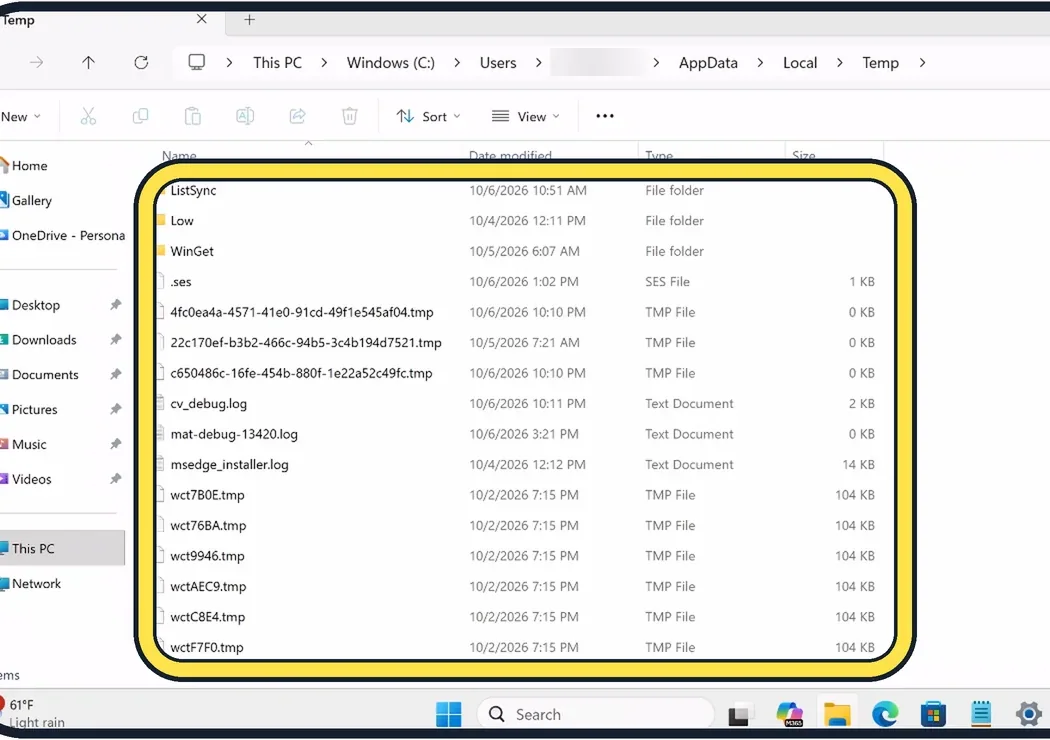Click the Rename icon in toolbar
Screen dimensions: 1050x740
(x=245, y=116)
